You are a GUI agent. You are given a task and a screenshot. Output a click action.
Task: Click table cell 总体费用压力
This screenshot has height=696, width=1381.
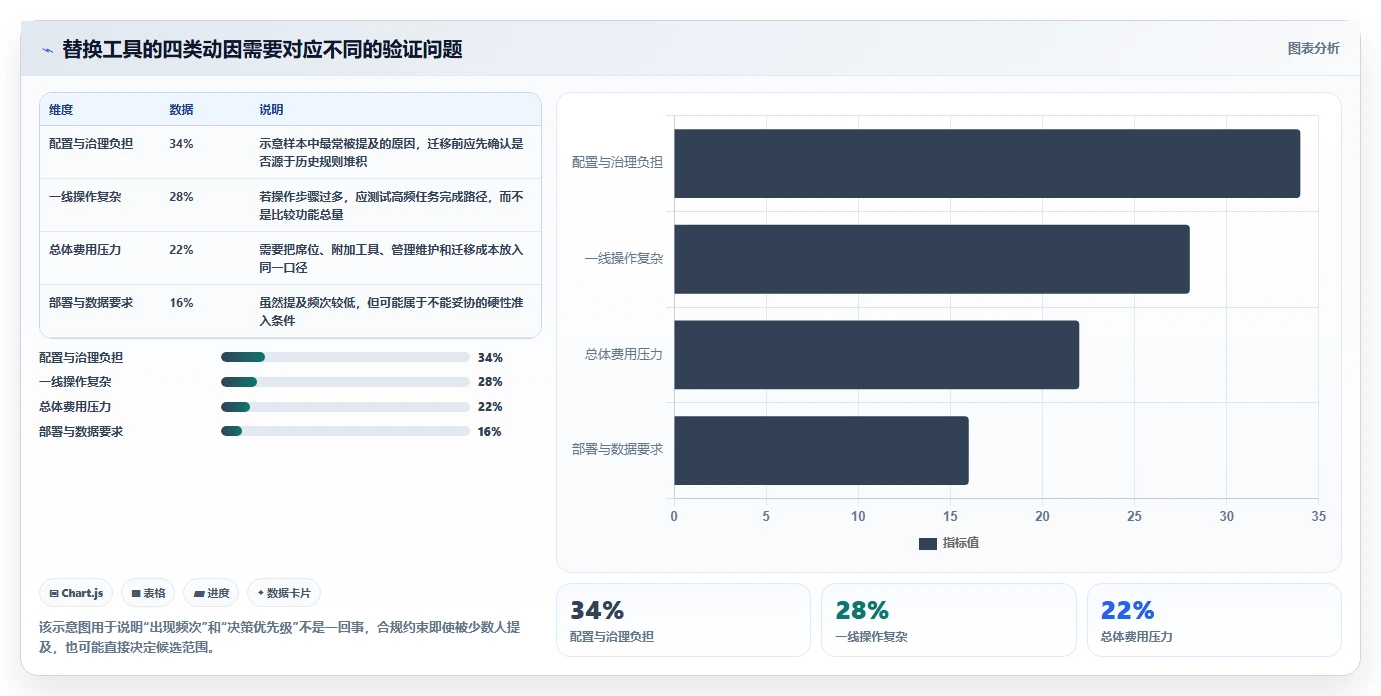[85, 249]
